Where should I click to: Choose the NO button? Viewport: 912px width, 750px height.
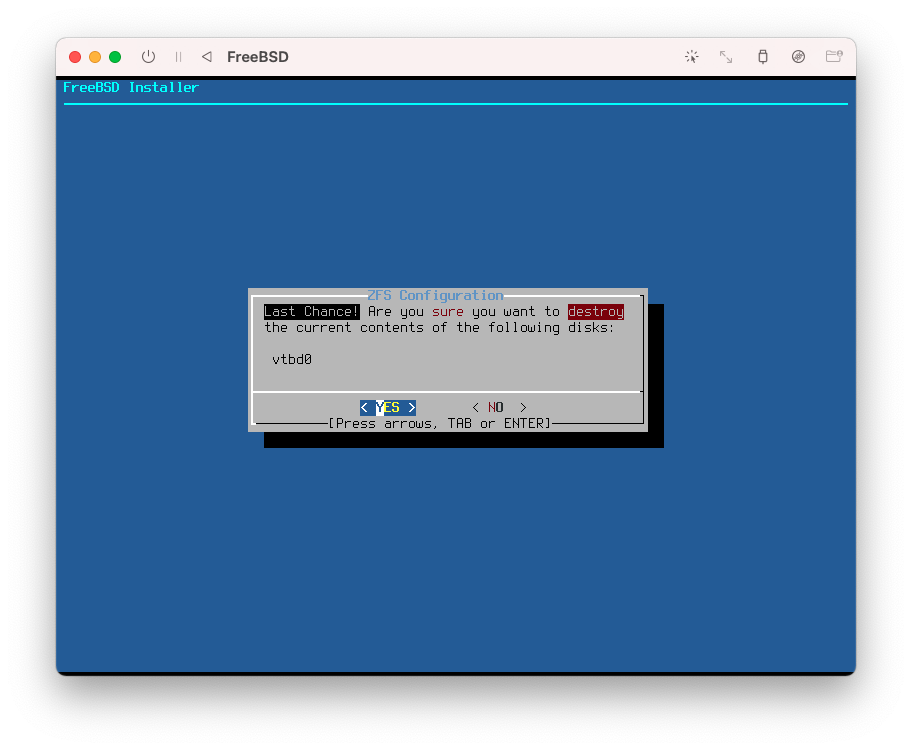499,407
